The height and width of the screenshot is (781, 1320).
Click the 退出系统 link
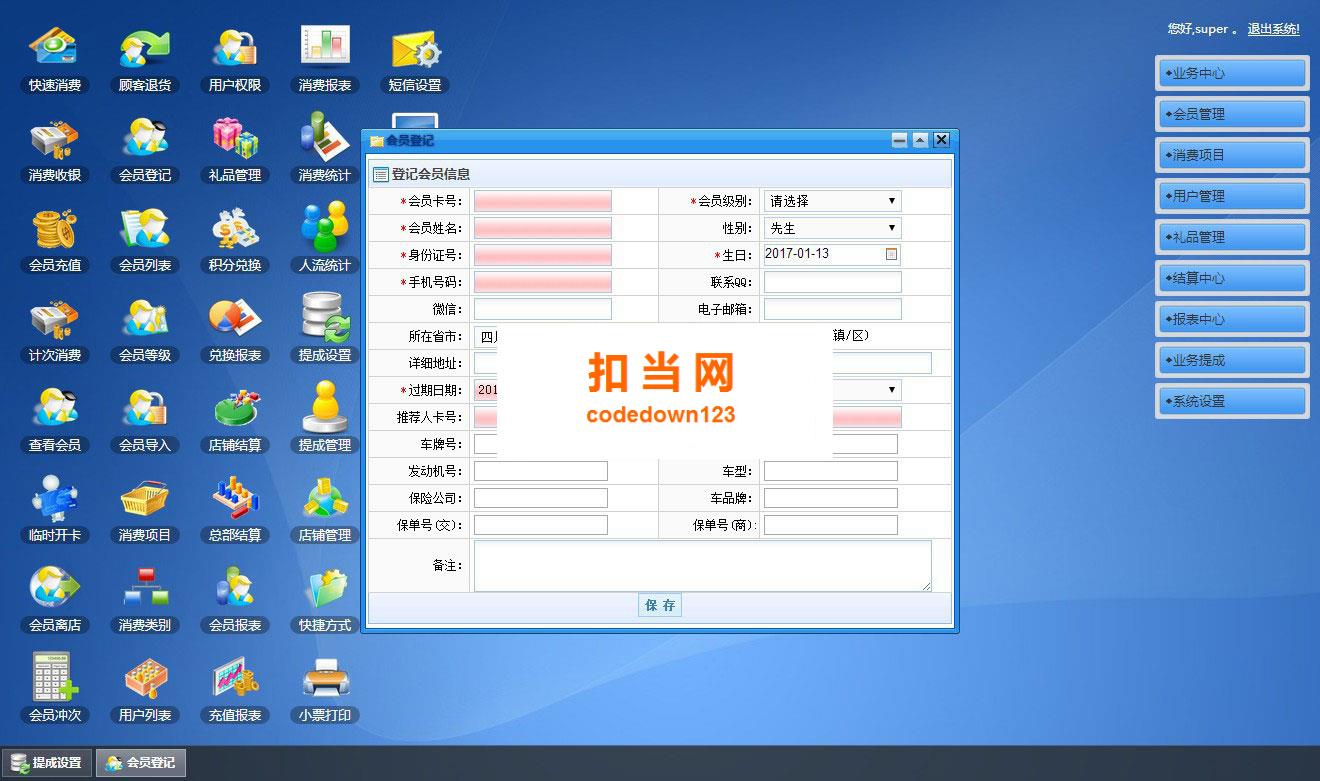point(1273,29)
